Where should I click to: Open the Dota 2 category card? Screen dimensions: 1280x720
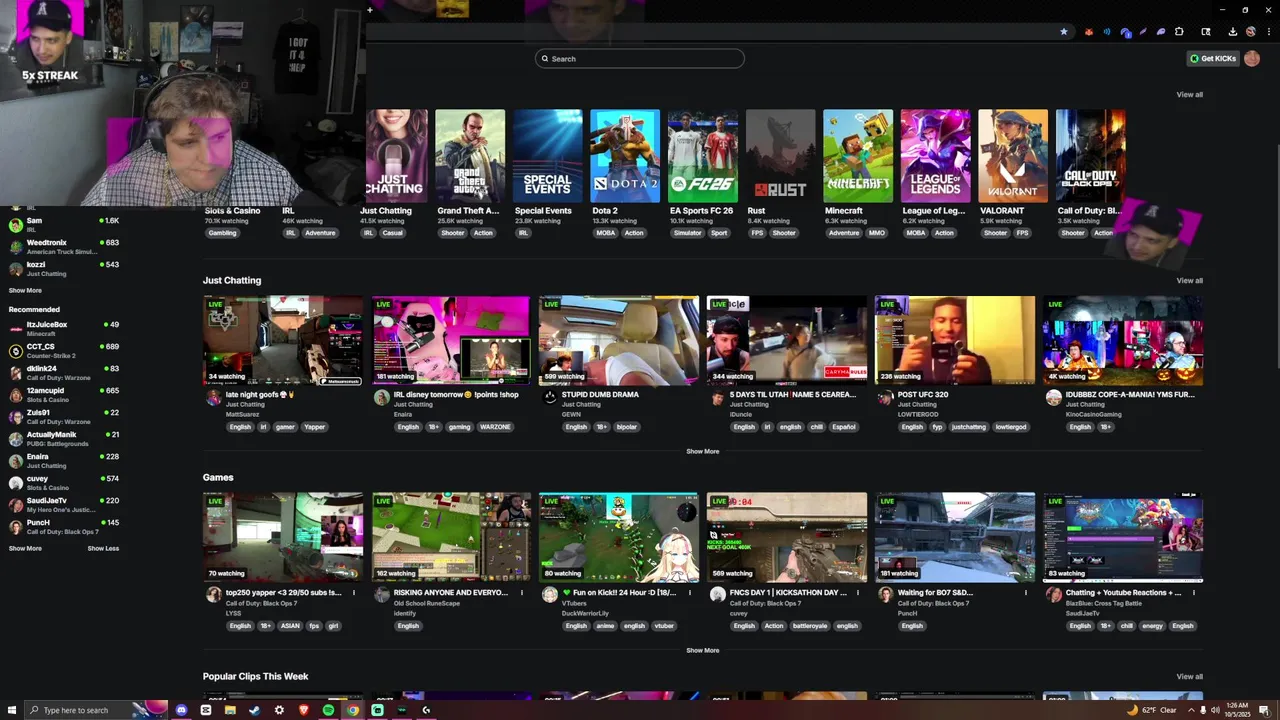[x=625, y=156]
